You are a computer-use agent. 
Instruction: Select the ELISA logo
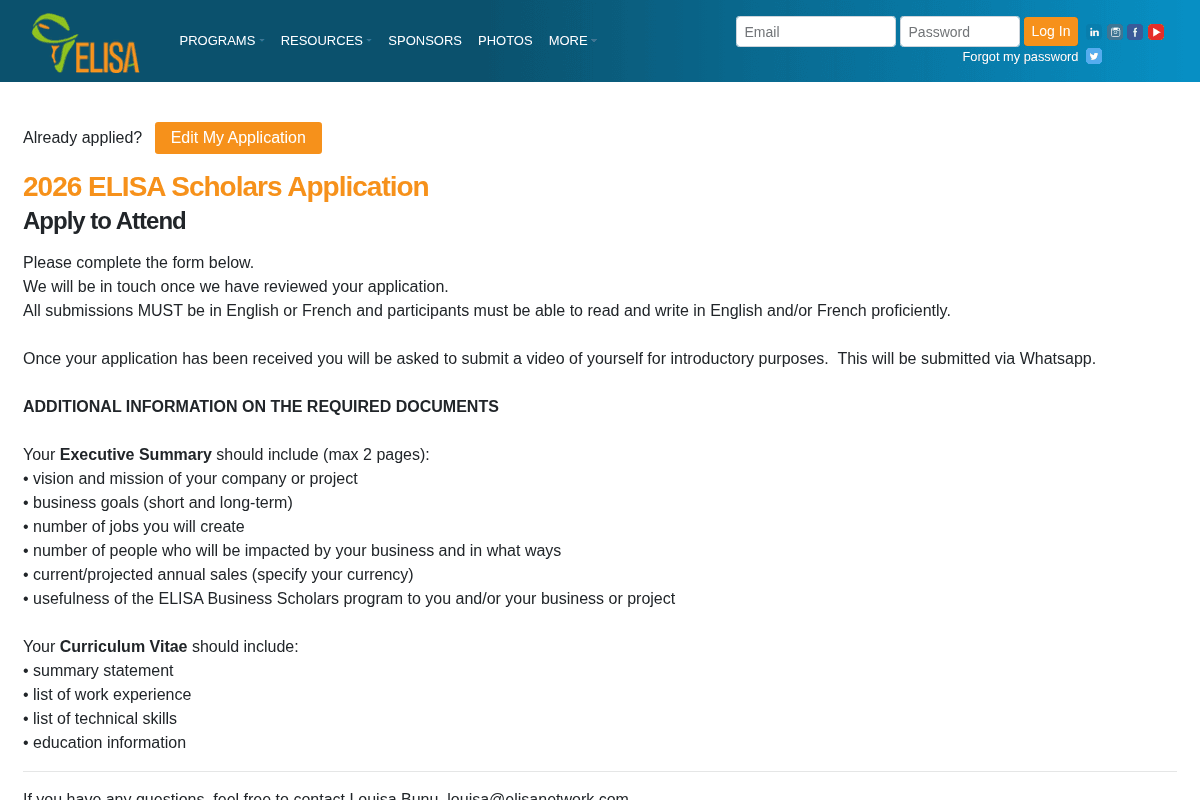86,41
